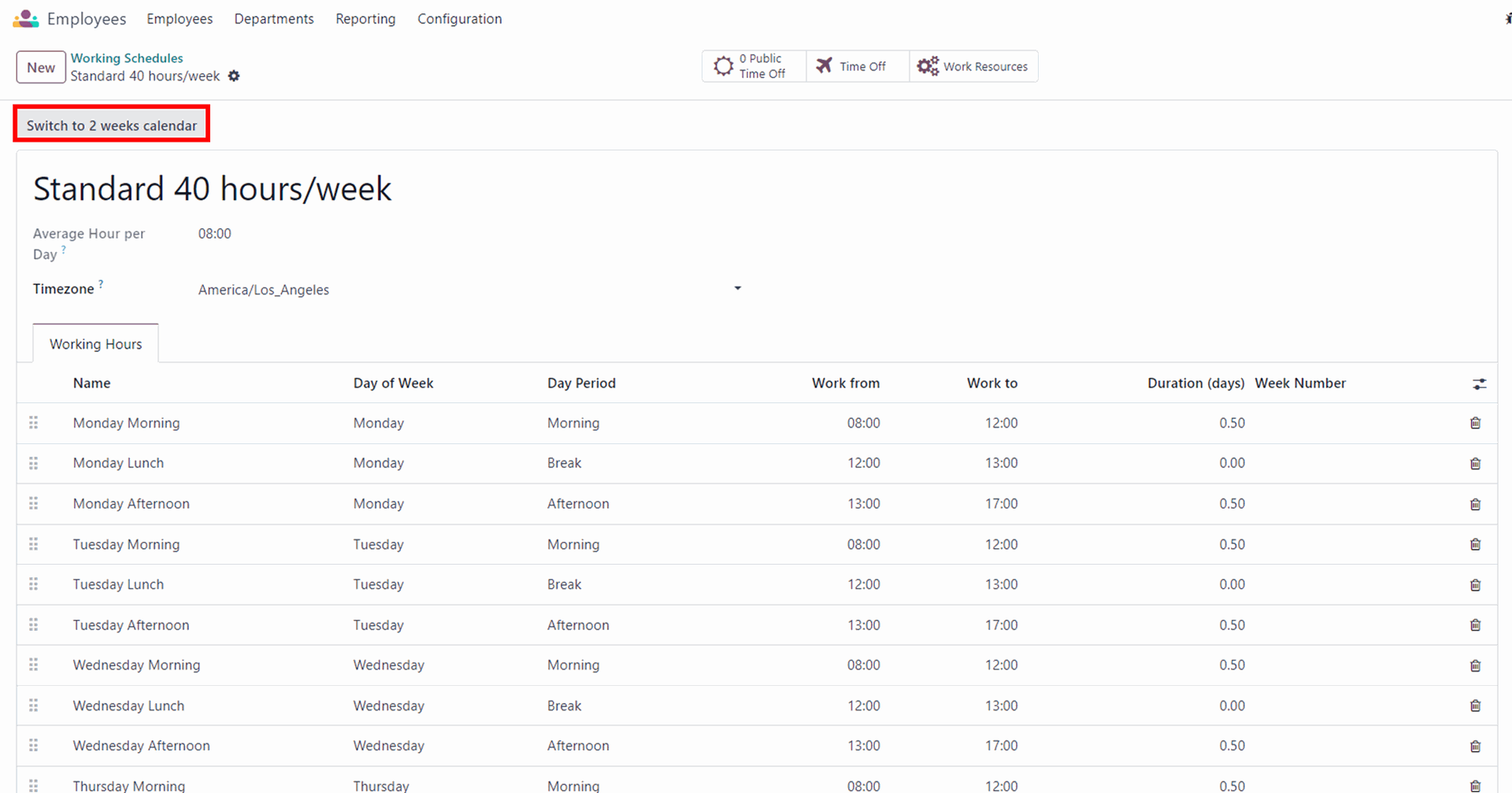Sort by the Day Period header
The height and width of the screenshot is (793, 1512).
point(581,384)
